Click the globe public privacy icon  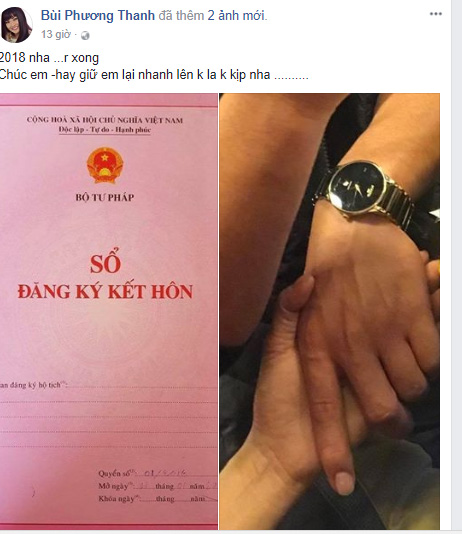[85, 35]
